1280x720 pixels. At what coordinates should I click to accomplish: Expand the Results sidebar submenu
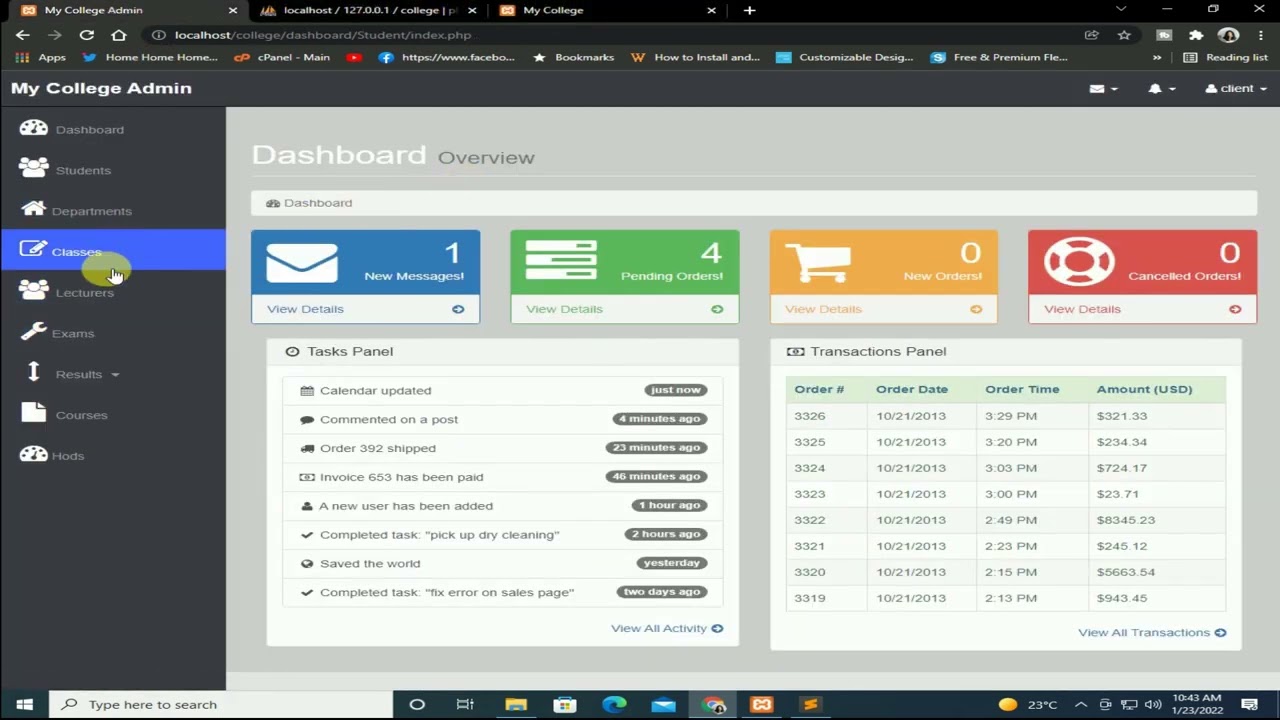[x=88, y=374]
